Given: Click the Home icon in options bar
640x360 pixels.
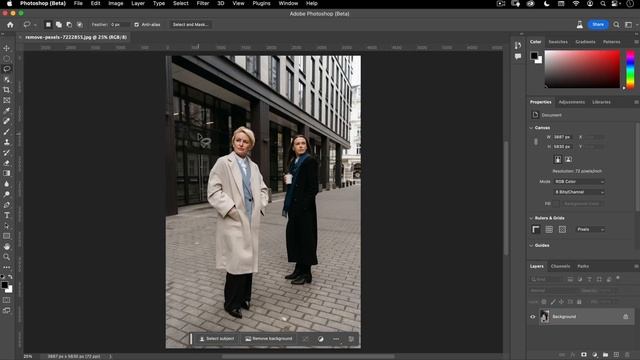Looking at the screenshot, I should tap(10, 24).
